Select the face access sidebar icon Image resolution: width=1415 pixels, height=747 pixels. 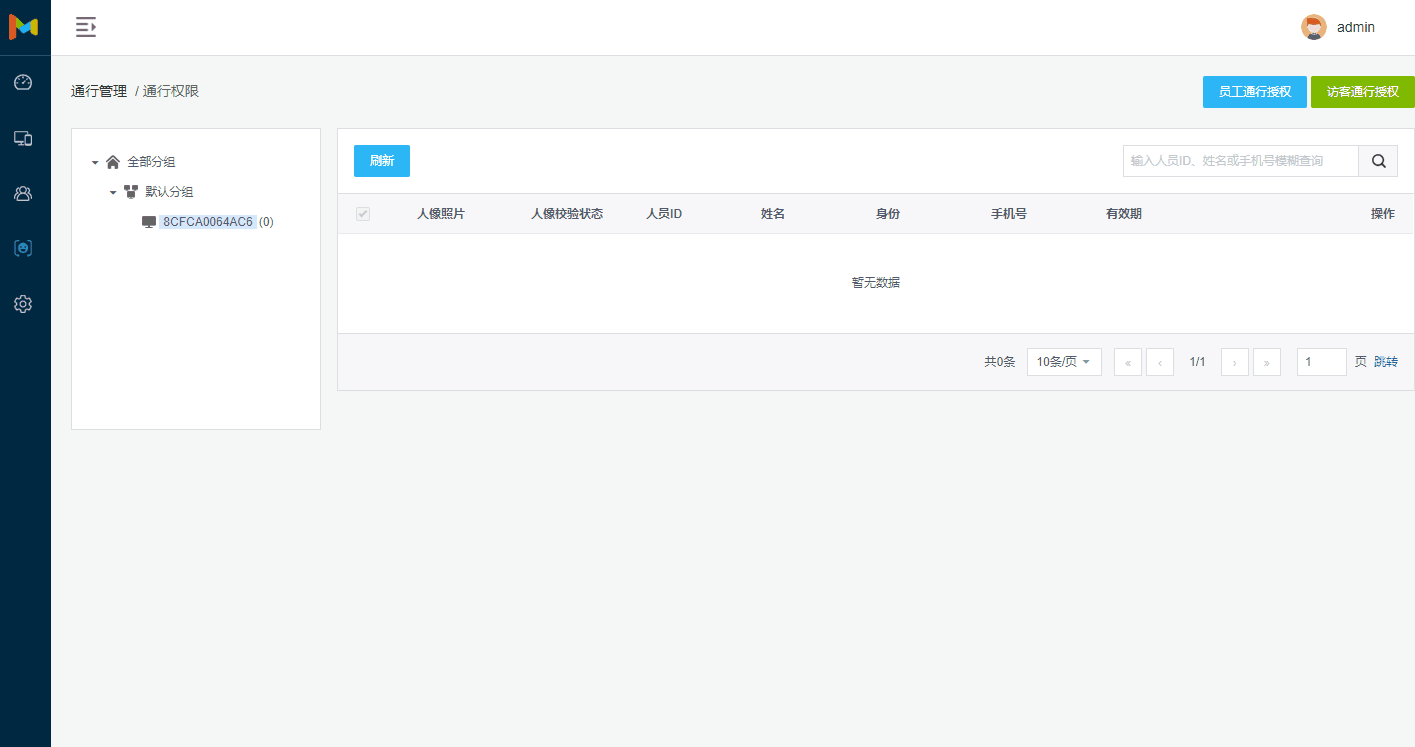coord(23,248)
